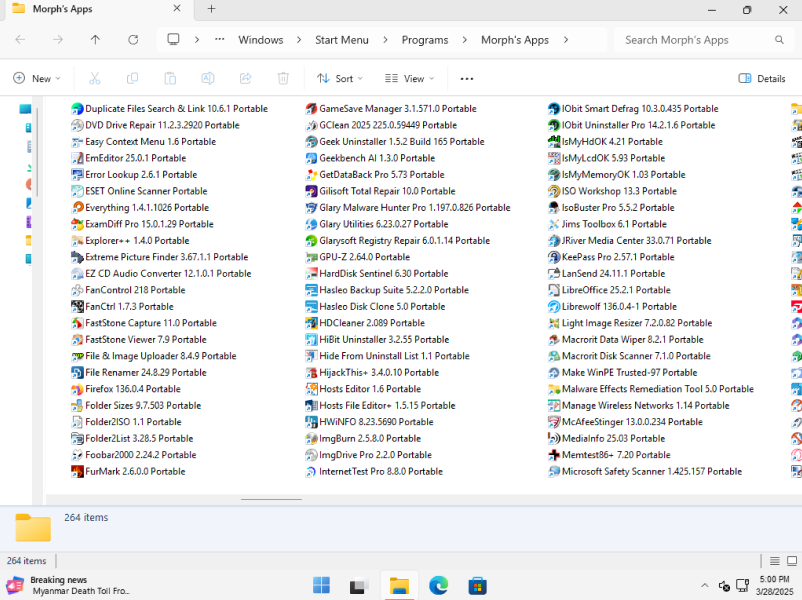
Task: Open Microsoft Store from taskbar
Action: pyautogui.click(x=477, y=585)
